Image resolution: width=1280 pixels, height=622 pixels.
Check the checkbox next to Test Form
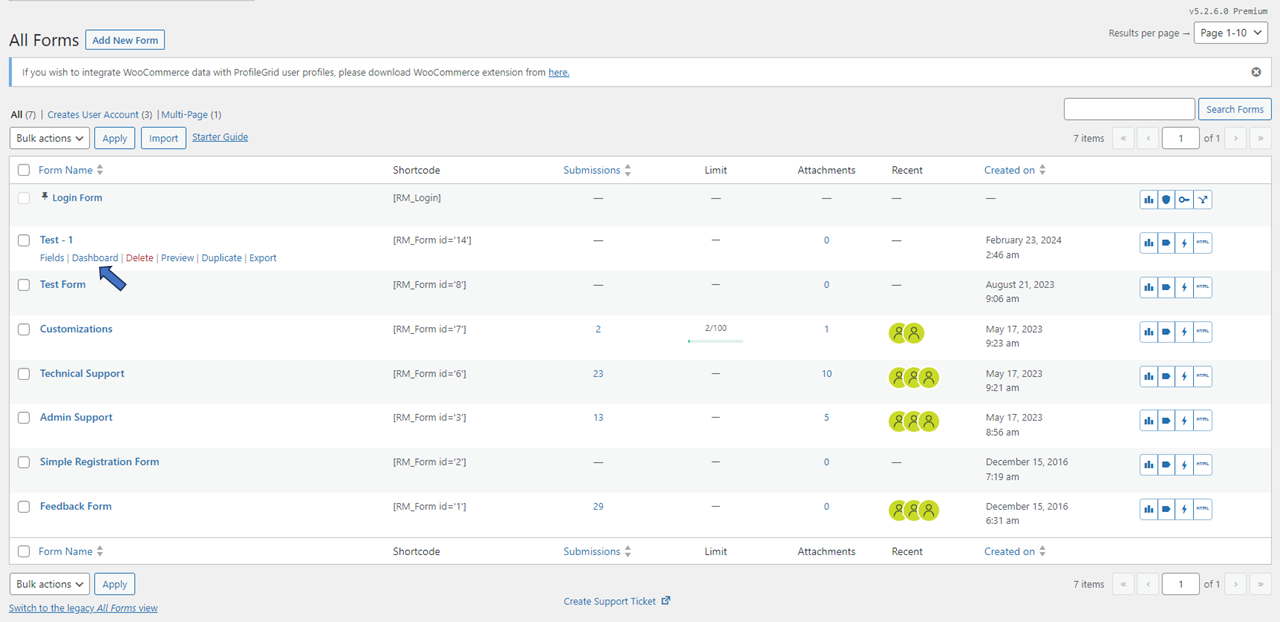tap(23, 284)
